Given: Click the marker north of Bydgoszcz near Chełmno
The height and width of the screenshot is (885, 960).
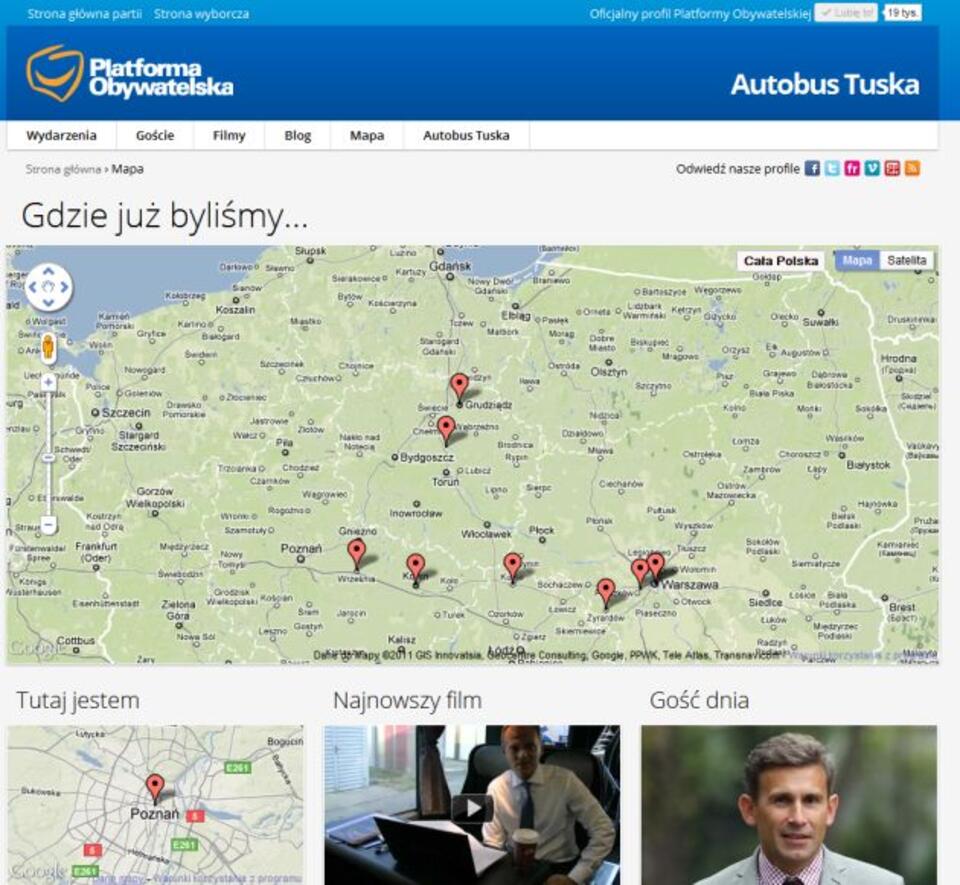Looking at the screenshot, I should pyautogui.click(x=446, y=430).
